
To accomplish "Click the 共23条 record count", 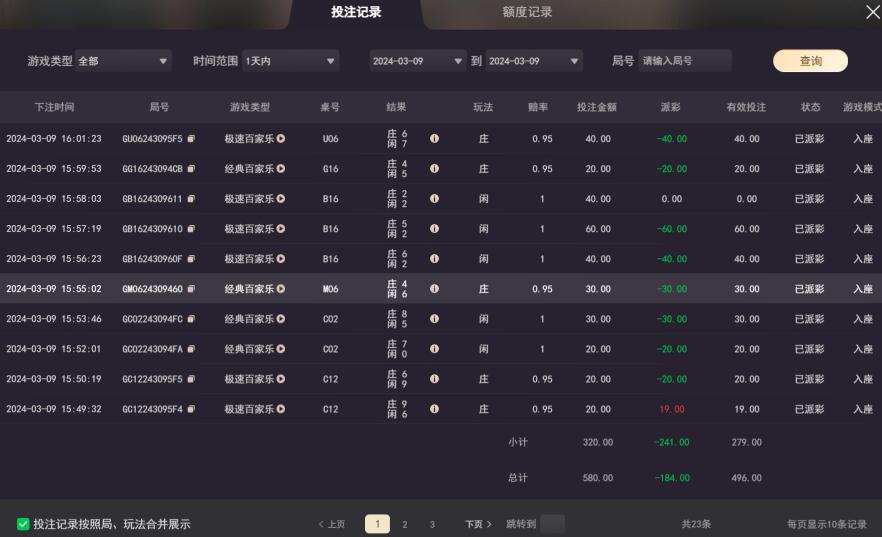I will click(x=696, y=524).
